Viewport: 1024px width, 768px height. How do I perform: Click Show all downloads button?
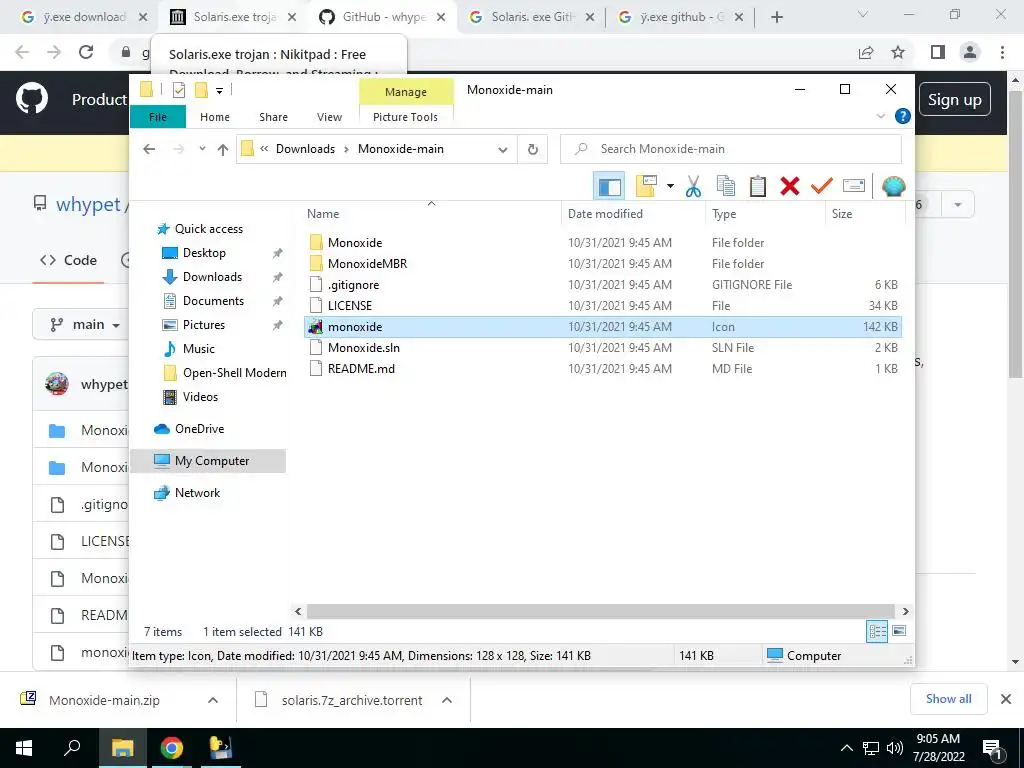point(948,699)
